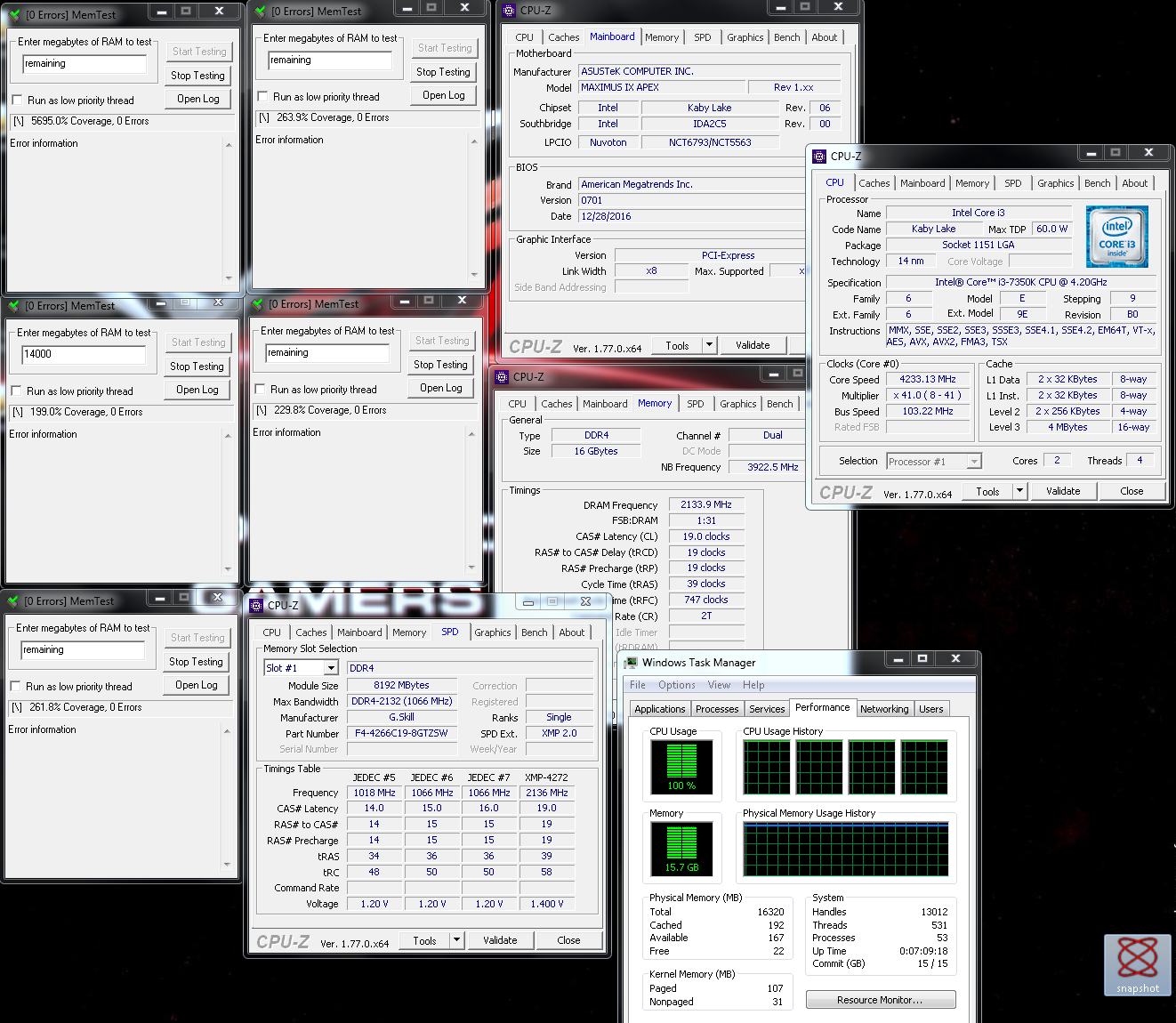Image resolution: width=1176 pixels, height=1023 pixels.
Task: Open Services tab in Task Manager
Action: [767, 709]
